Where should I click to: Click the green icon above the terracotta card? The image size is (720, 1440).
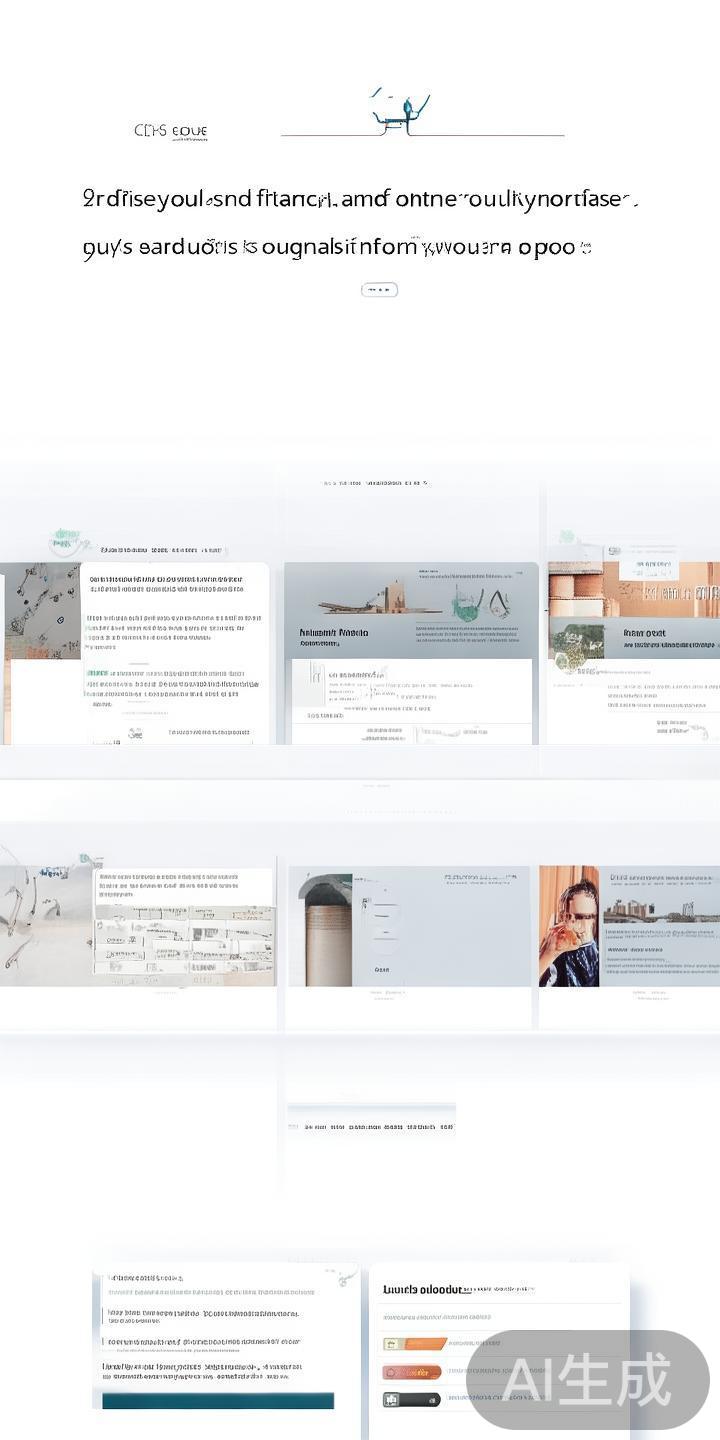point(568,538)
